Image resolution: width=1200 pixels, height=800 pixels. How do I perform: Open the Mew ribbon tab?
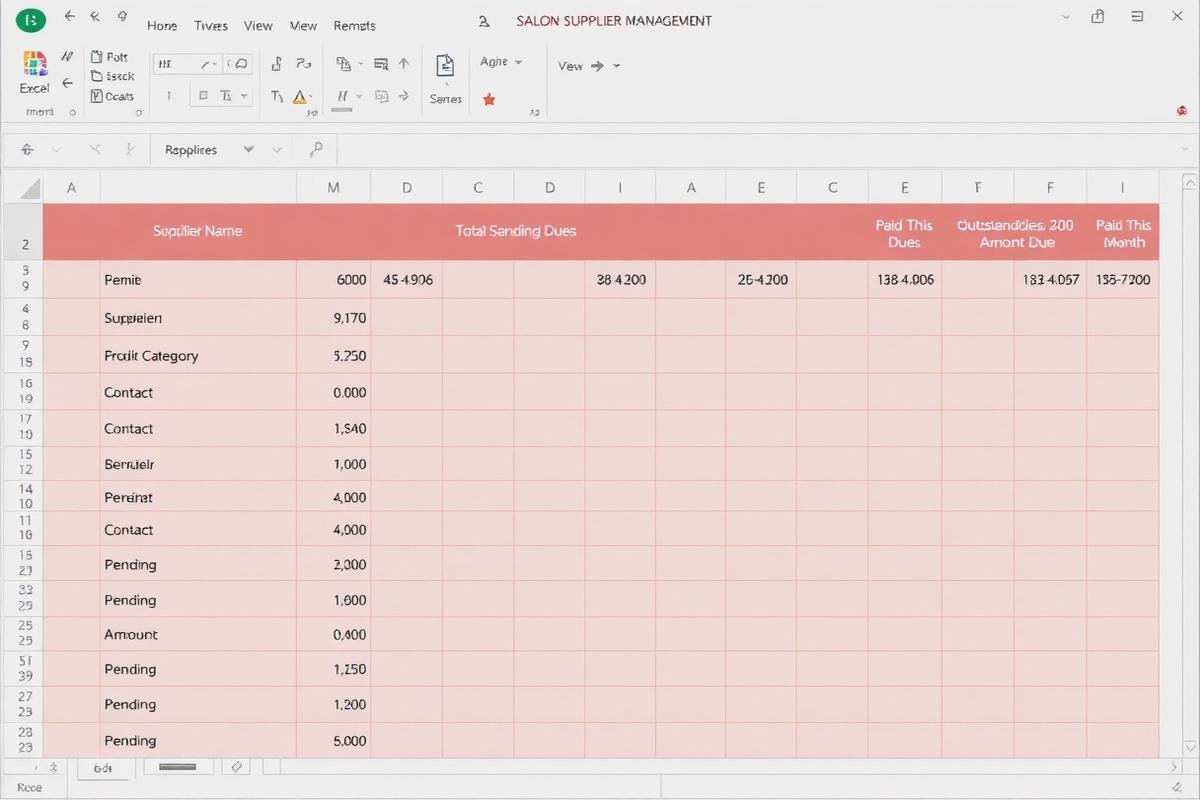[x=303, y=26]
